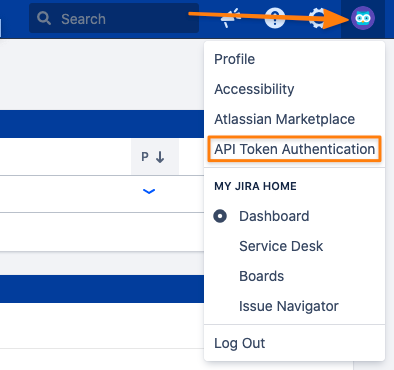
Task: Set Issue Navigator as Jira home
Action: coord(289,306)
